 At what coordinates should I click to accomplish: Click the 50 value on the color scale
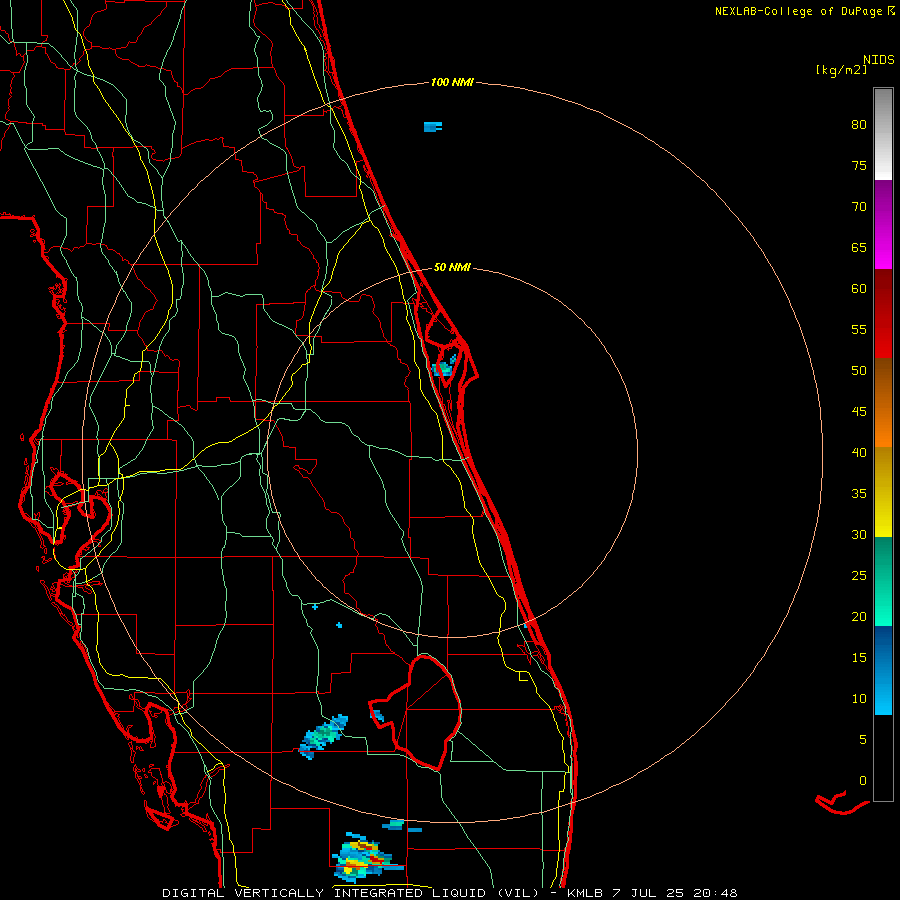click(859, 370)
